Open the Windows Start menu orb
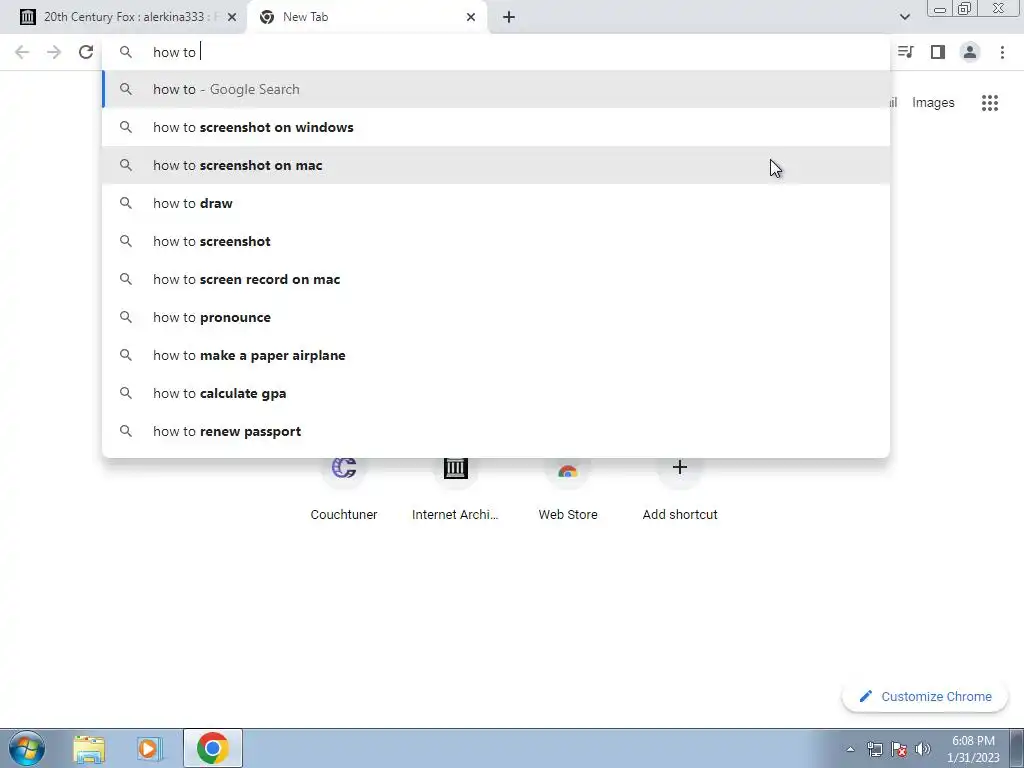Image resolution: width=1024 pixels, height=768 pixels. (27, 748)
